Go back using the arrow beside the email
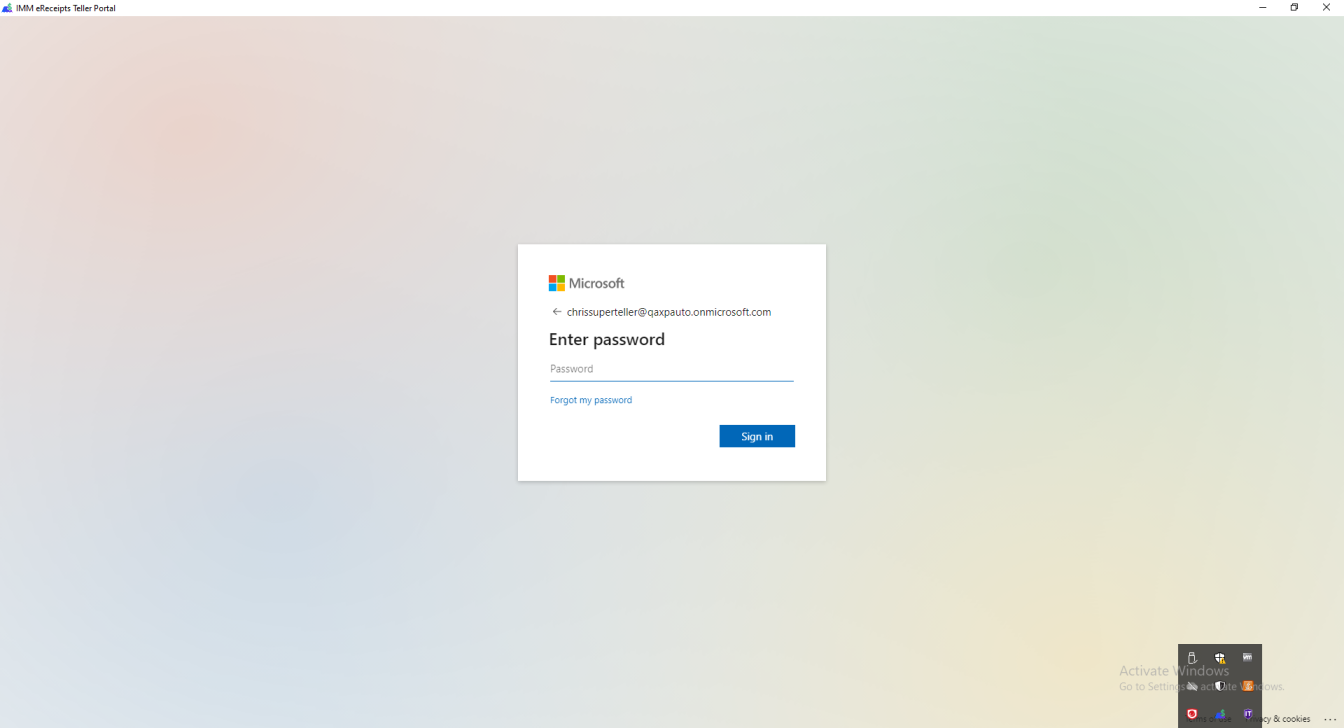Image resolution: width=1344 pixels, height=728 pixels. pos(557,312)
